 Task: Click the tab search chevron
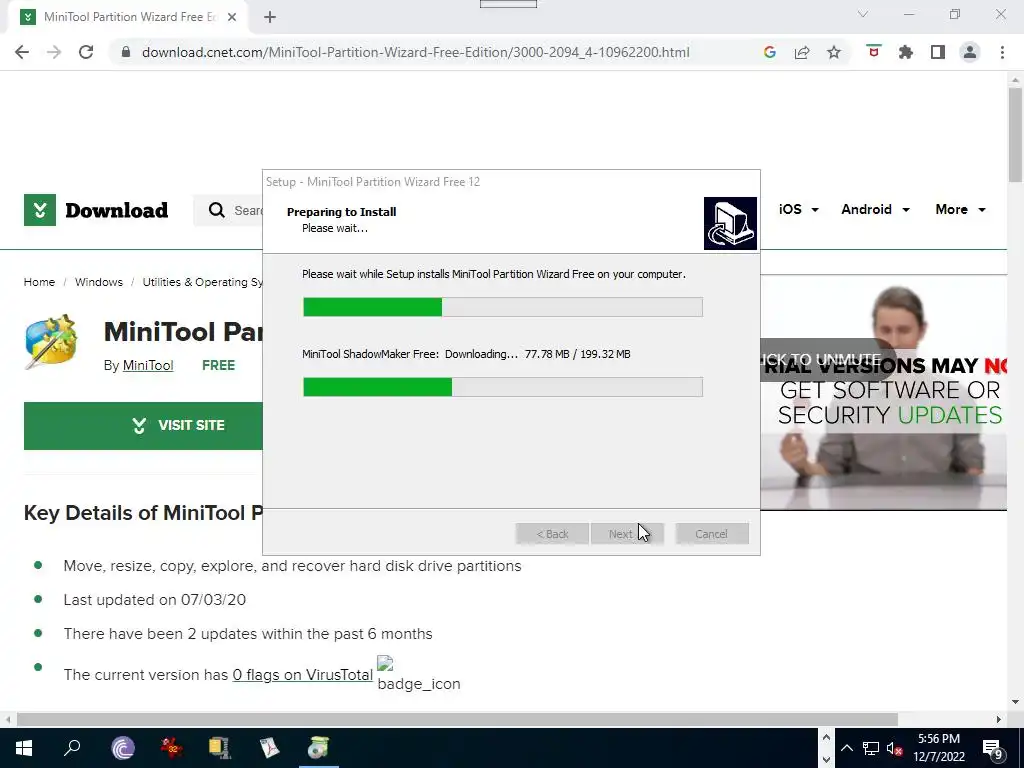[863, 14]
